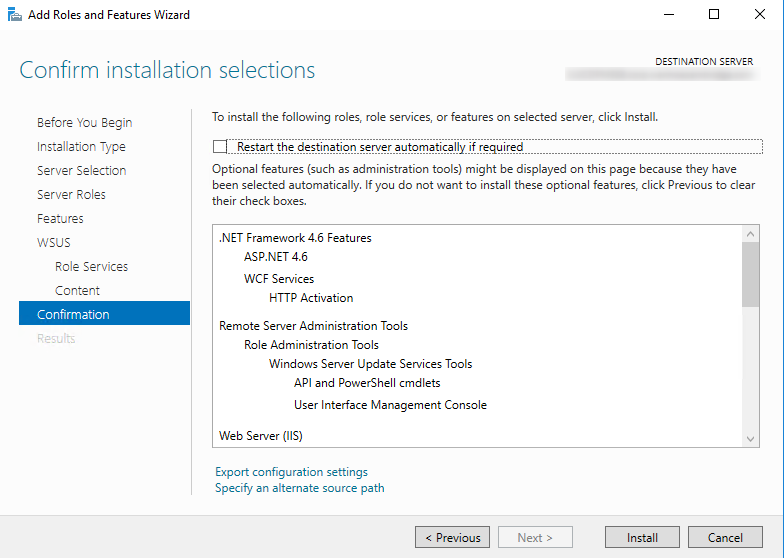
Task: Open Installation Type step
Action: tap(81, 146)
